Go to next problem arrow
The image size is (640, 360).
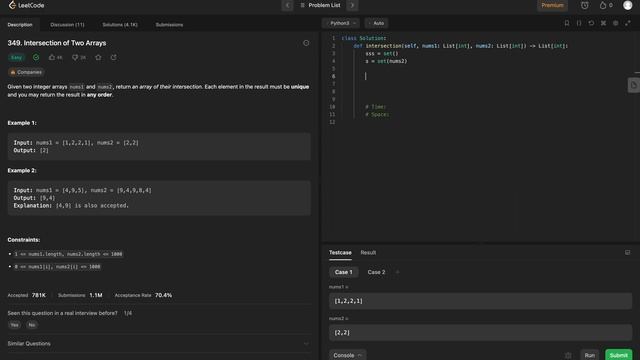[352, 5]
